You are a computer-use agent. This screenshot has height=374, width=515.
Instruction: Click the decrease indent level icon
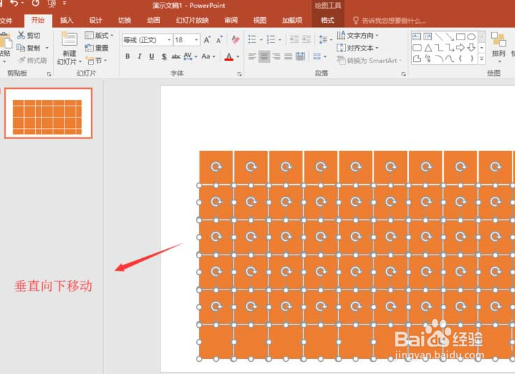pyautogui.click(x=294, y=40)
